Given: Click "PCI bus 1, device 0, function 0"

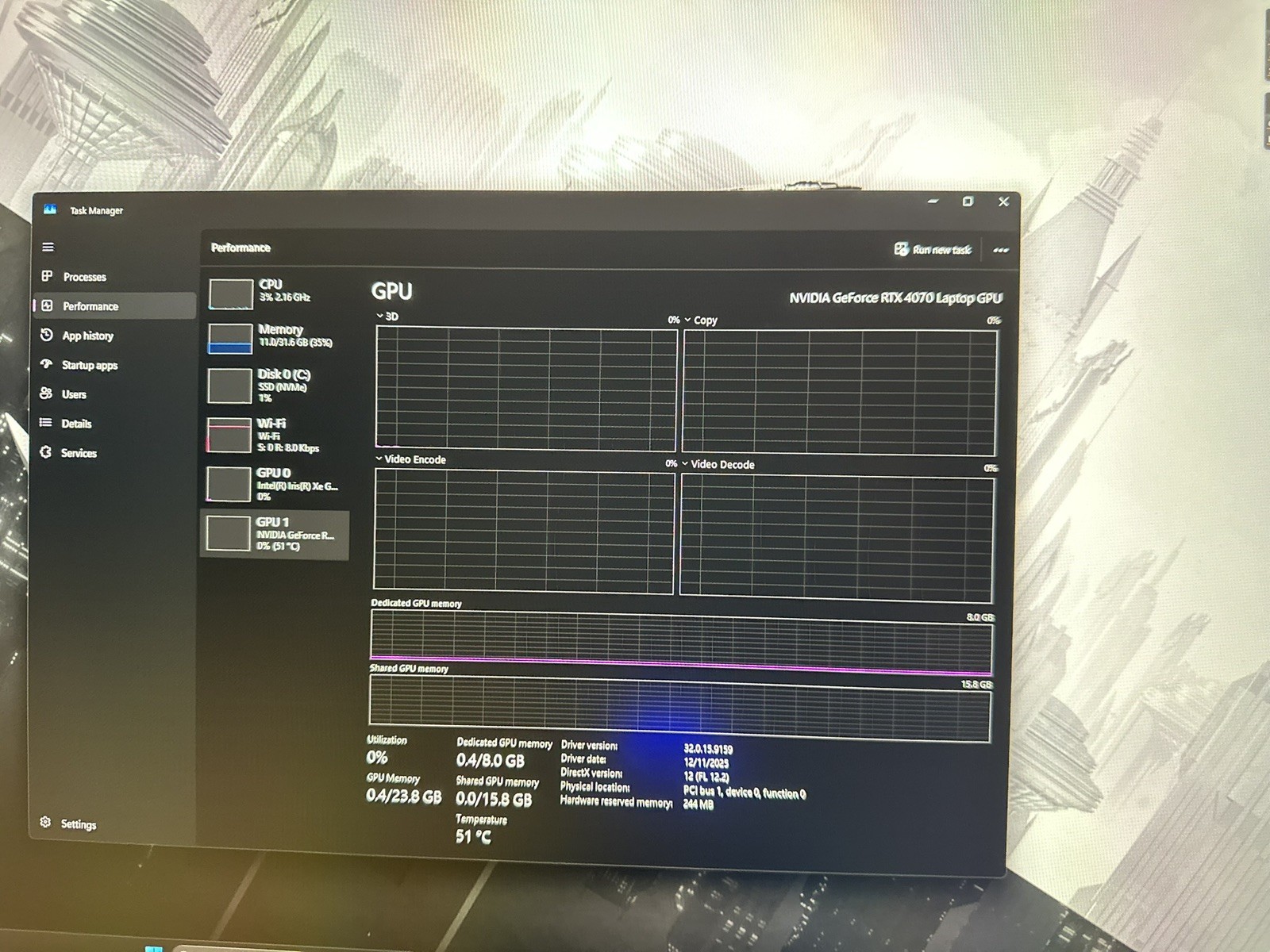Looking at the screenshot, I should tap(744, 793).
